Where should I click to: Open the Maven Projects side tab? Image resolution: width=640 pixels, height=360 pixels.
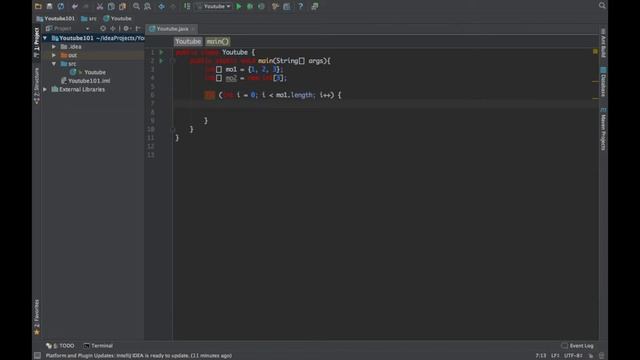point(603,129)
